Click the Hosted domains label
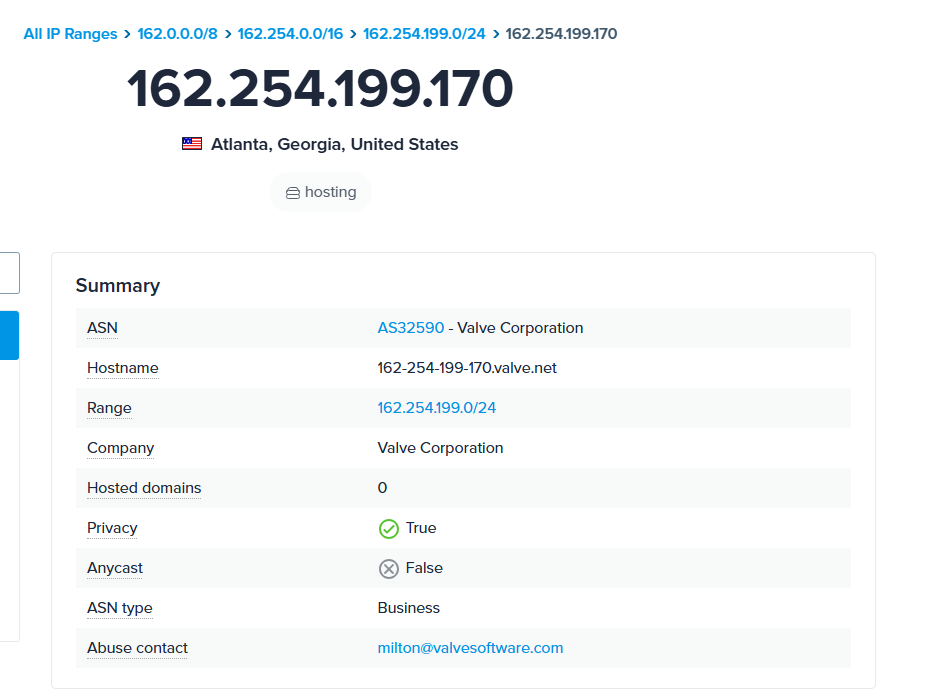Viewport: 945px width, 691px height. [144, 488]
